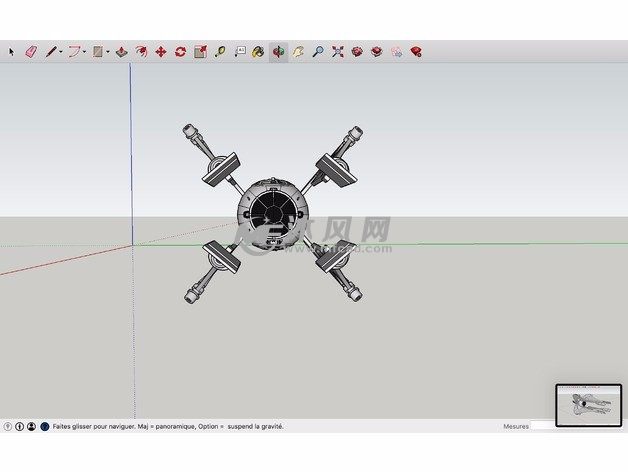Pick the Paint Bucket tool

coord(258,51)
